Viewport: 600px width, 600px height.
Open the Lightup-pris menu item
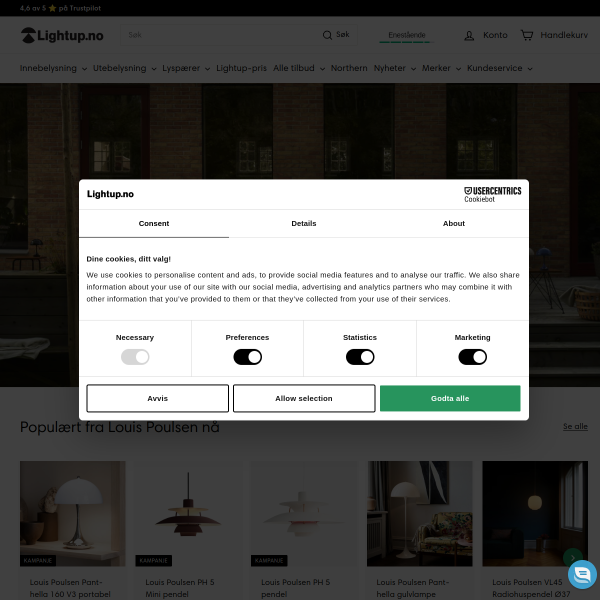(x=241, y=68)
